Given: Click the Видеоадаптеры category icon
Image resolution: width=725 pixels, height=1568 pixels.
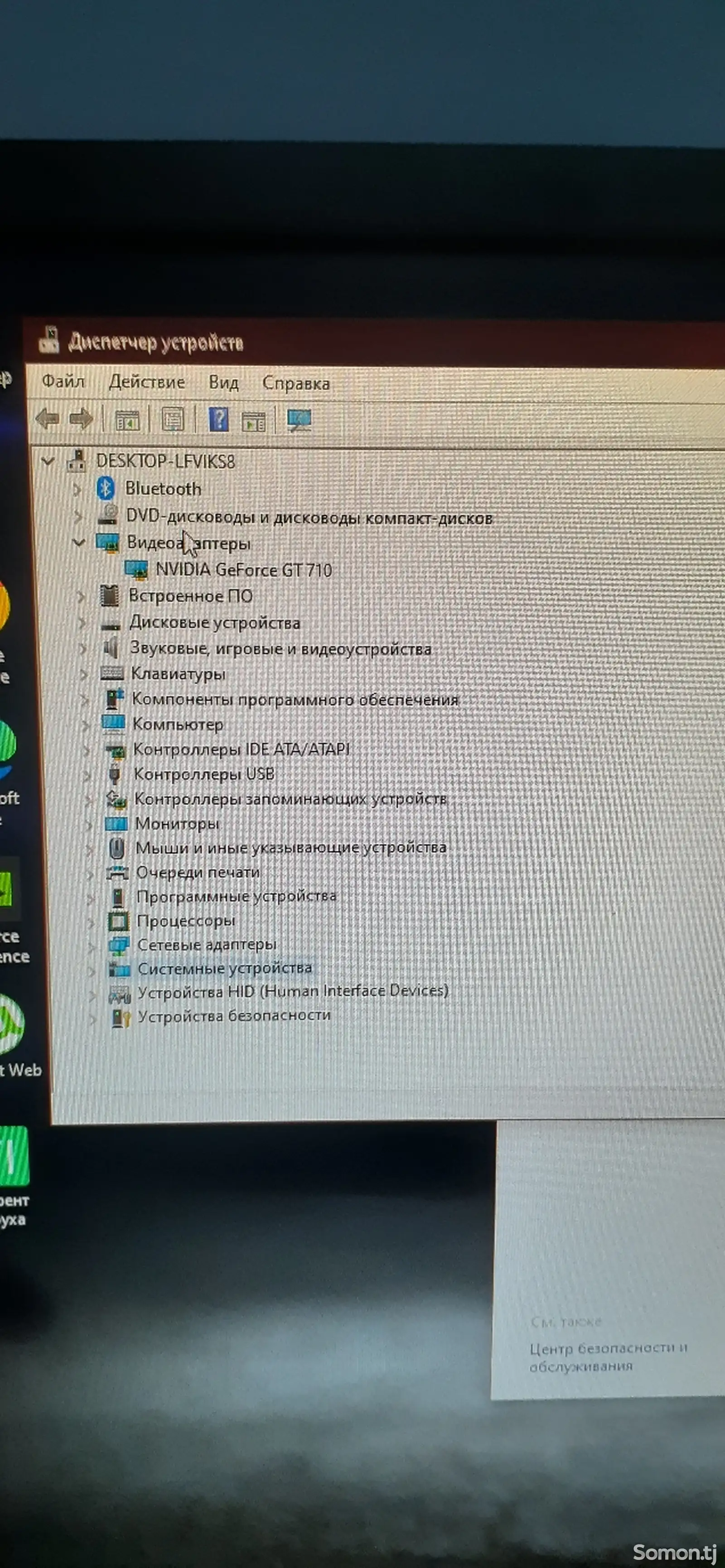Looking at the screenshot, I should point(108,542).
